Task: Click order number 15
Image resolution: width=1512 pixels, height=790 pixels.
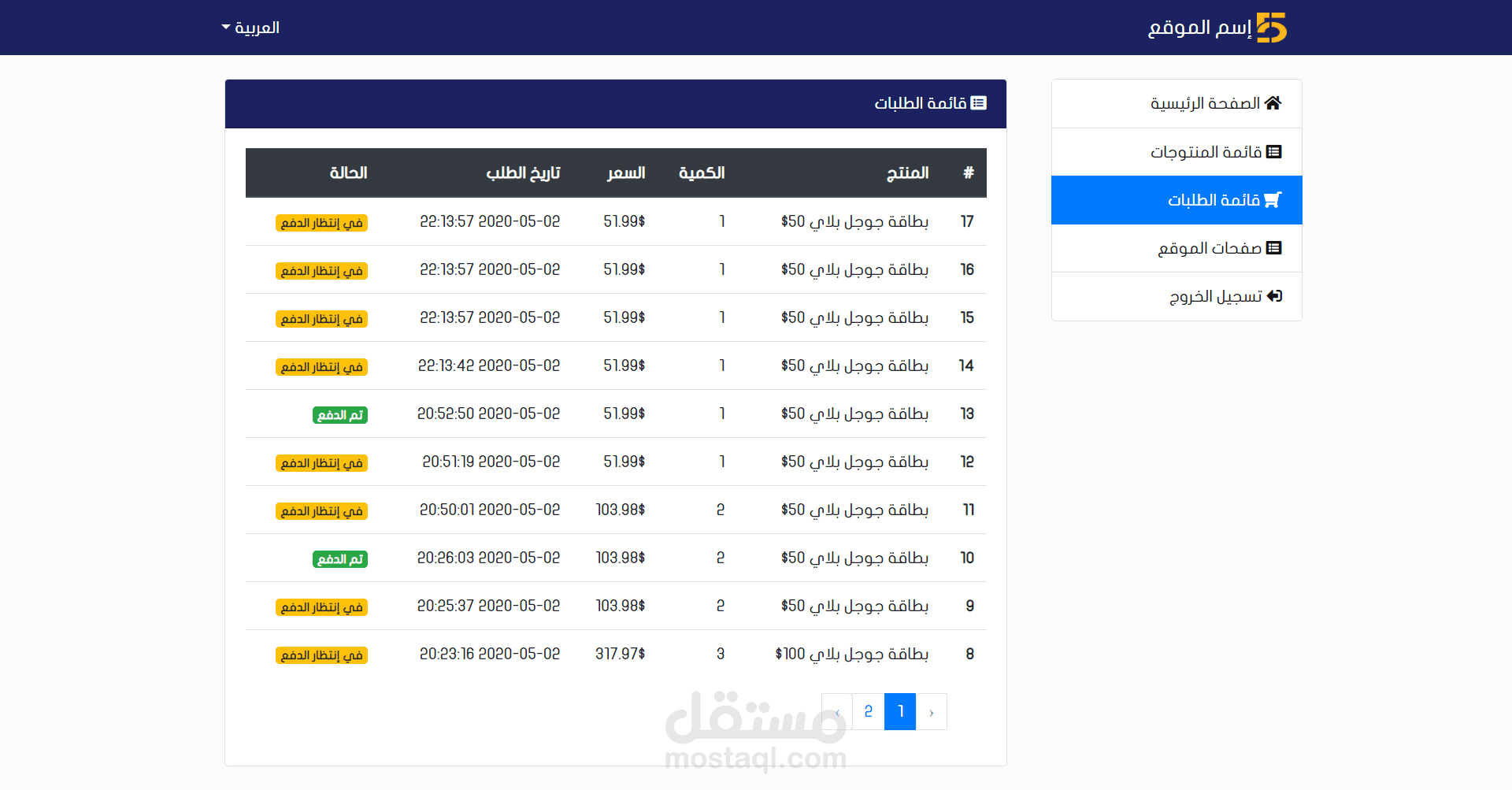Action: 967,317
